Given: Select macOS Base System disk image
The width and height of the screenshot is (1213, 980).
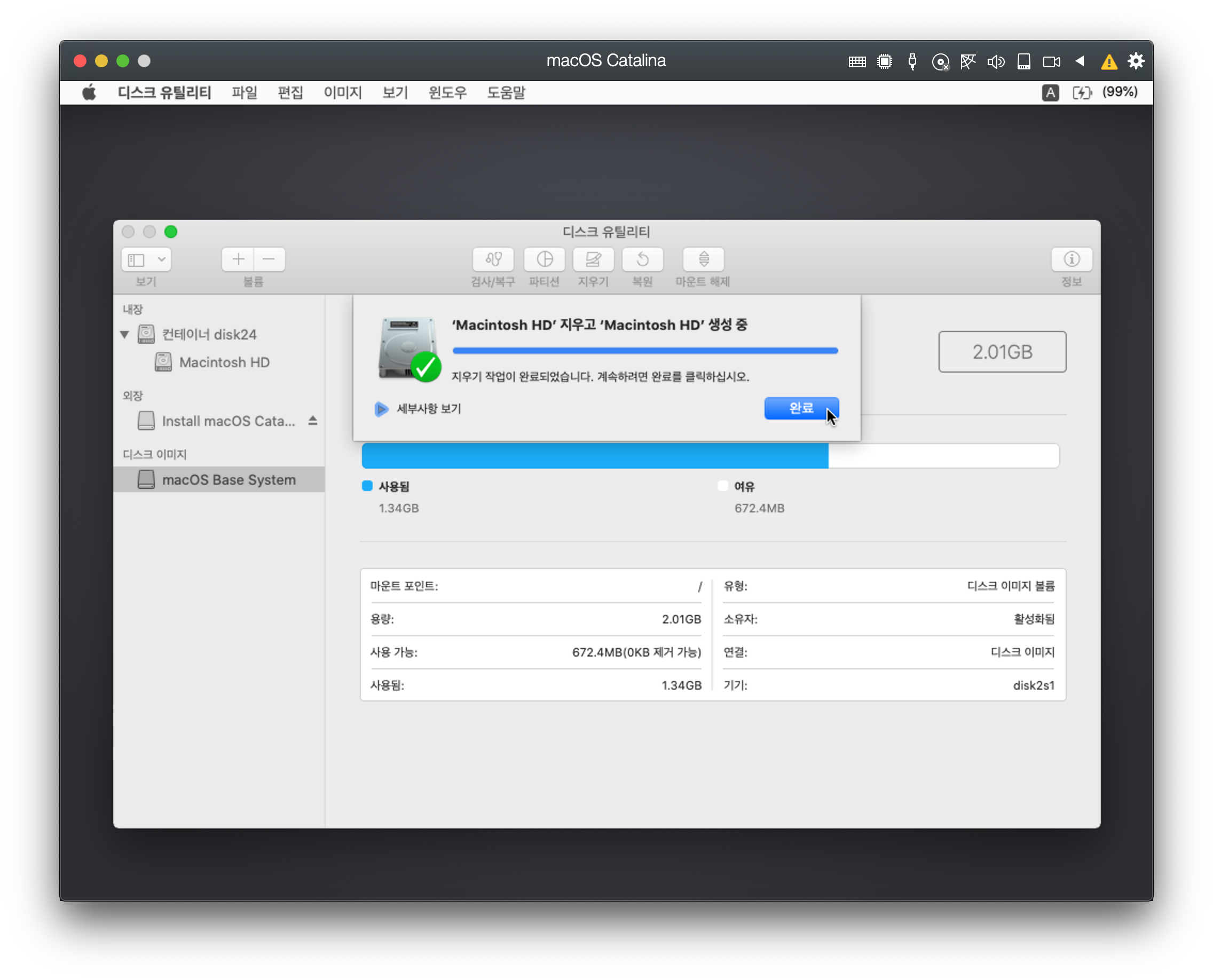Looking at the screenshot, I should pyautogui.click(x=218, y=480).
